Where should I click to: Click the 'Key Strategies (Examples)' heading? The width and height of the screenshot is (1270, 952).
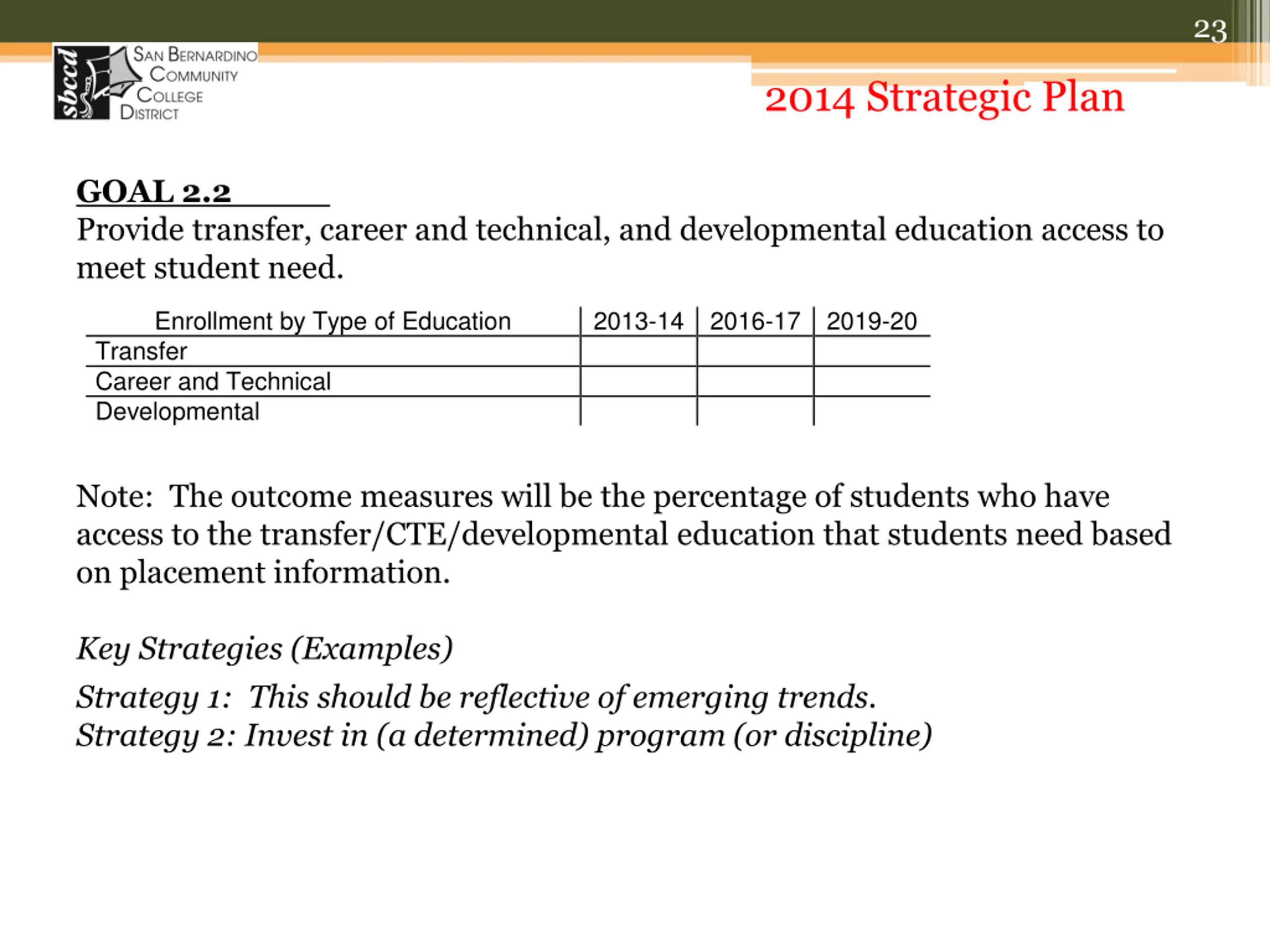point(265,650)
